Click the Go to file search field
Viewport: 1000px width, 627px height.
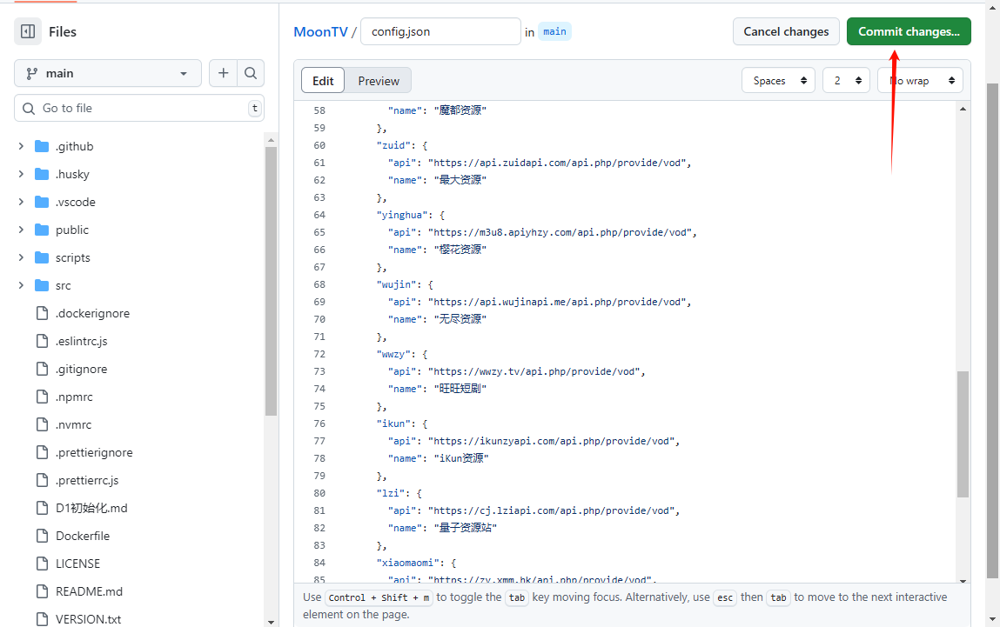click(140, 108)
